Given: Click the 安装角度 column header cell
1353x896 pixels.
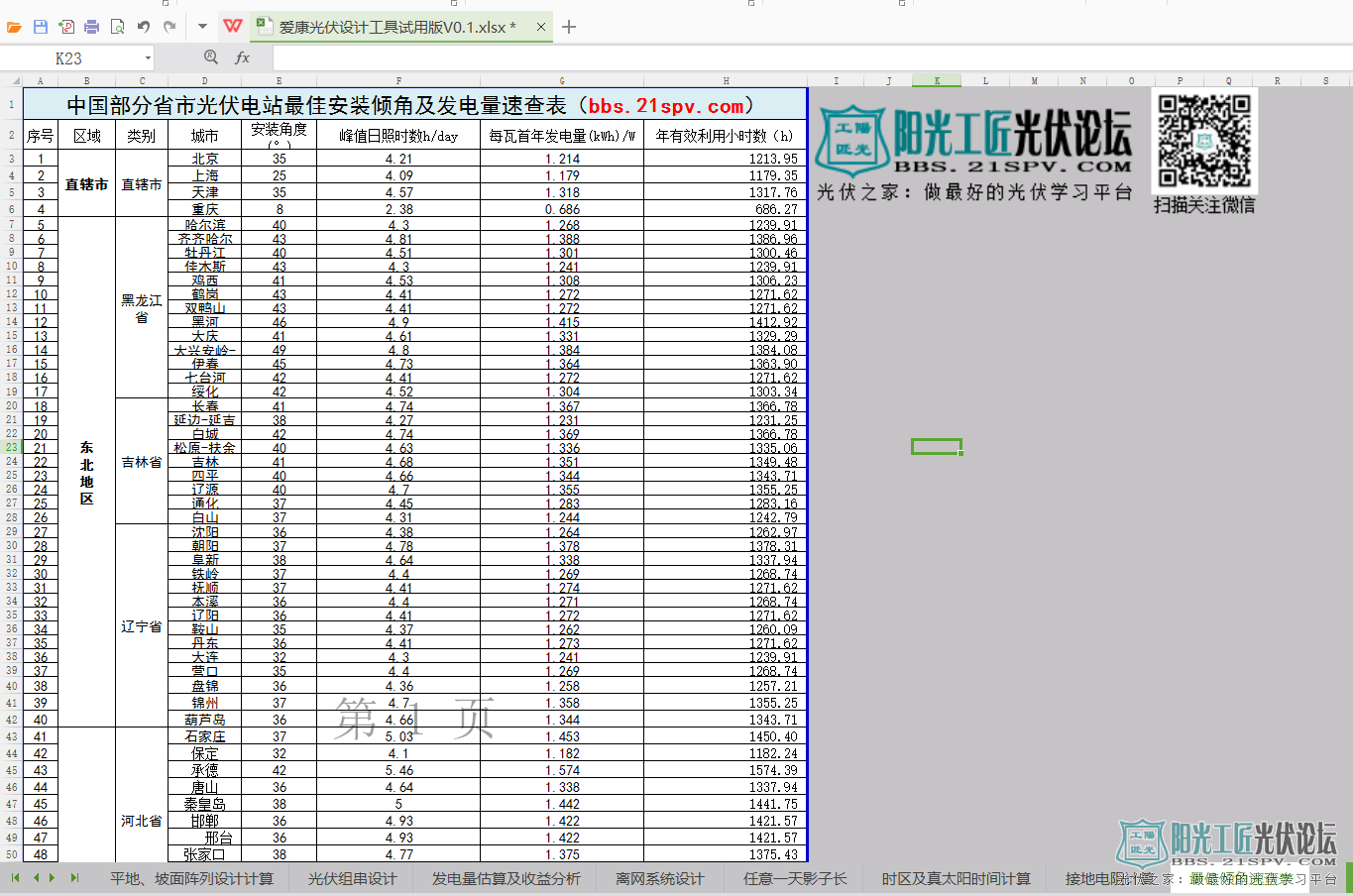Looking at the screenshot, I should pyautogui.click(x=279, y=135).
